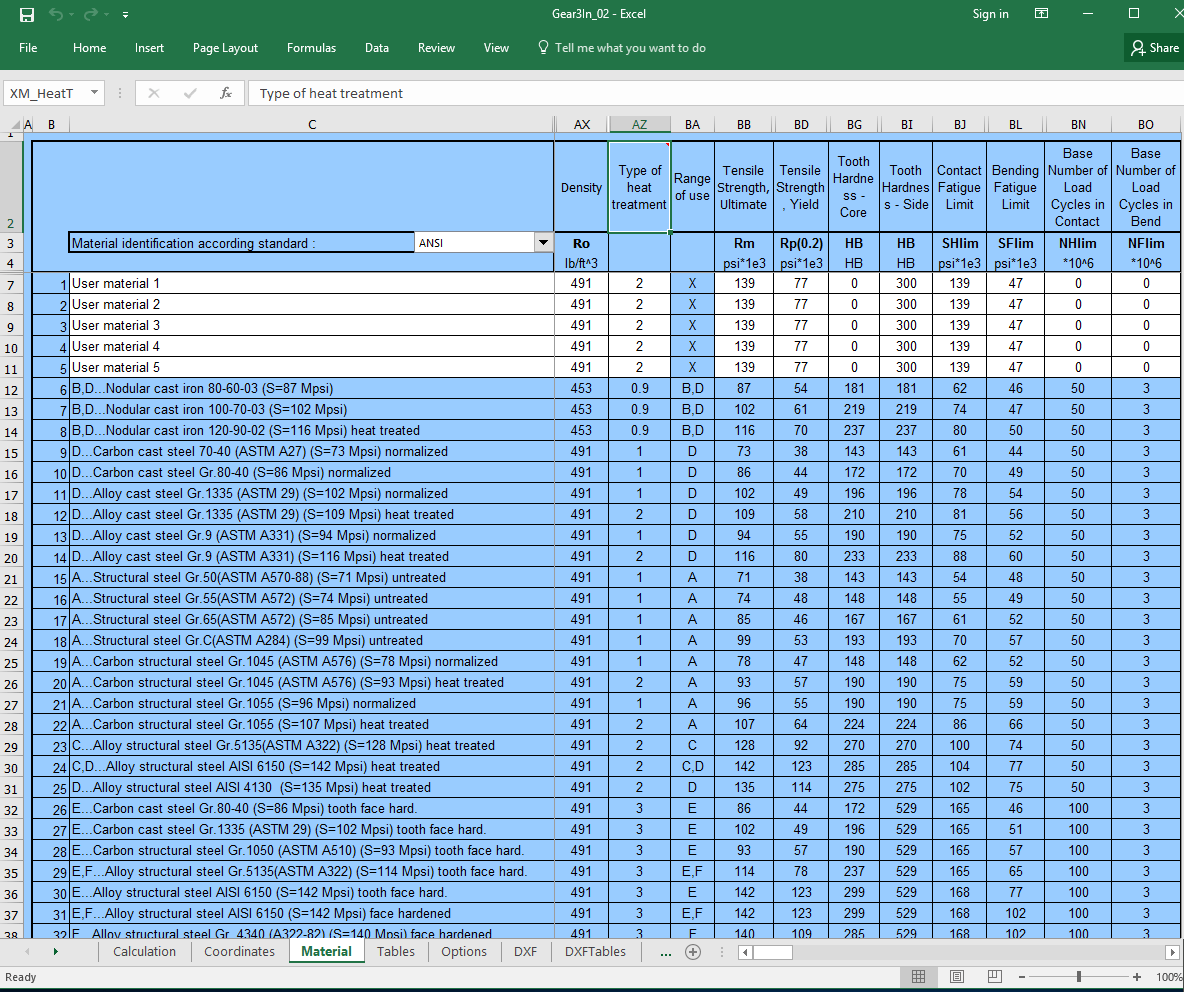Switch to Page Layout view icon
1184x992 pixels.
pos(956,977)
